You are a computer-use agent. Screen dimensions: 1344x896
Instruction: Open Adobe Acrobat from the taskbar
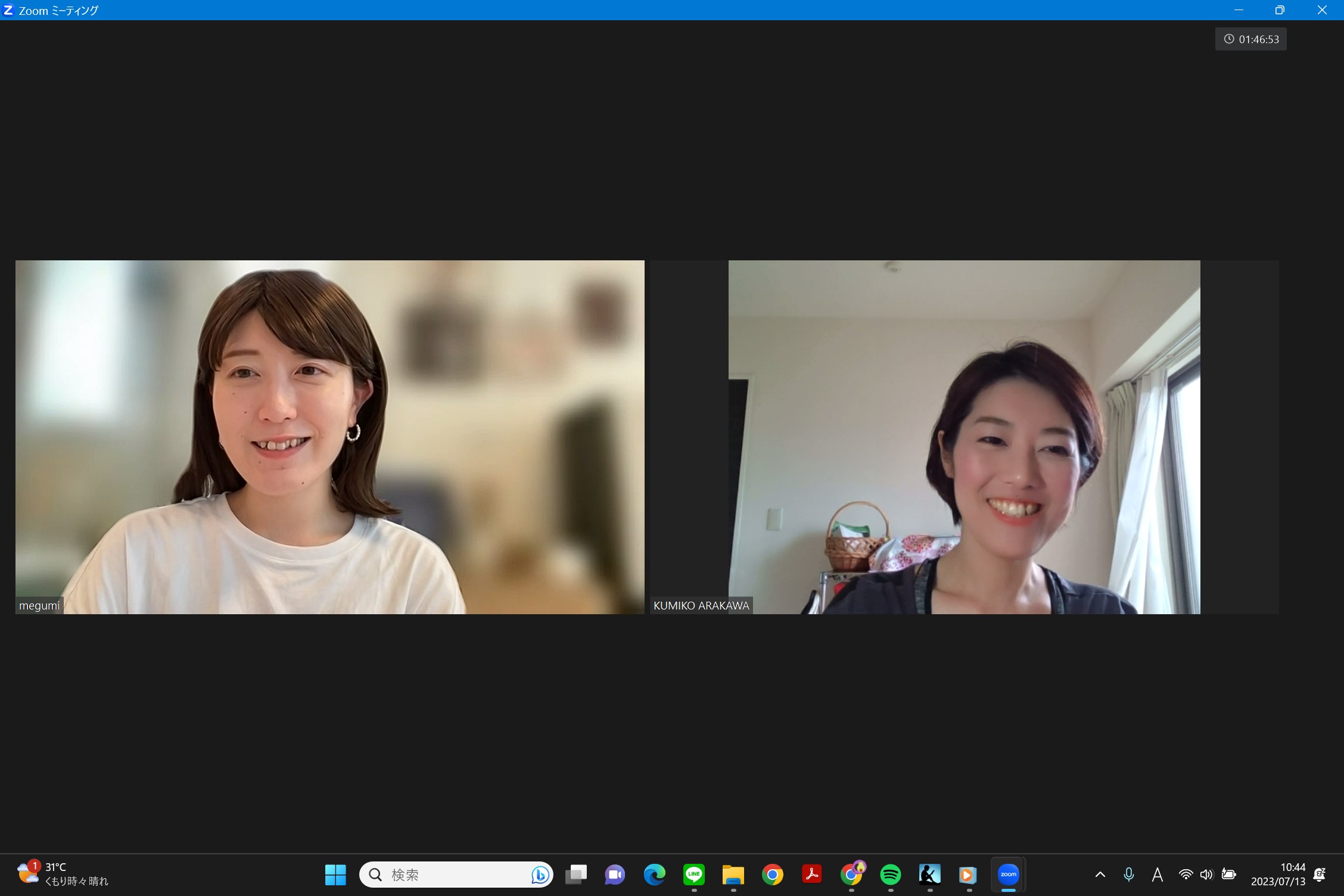click(x=811, y=875)
